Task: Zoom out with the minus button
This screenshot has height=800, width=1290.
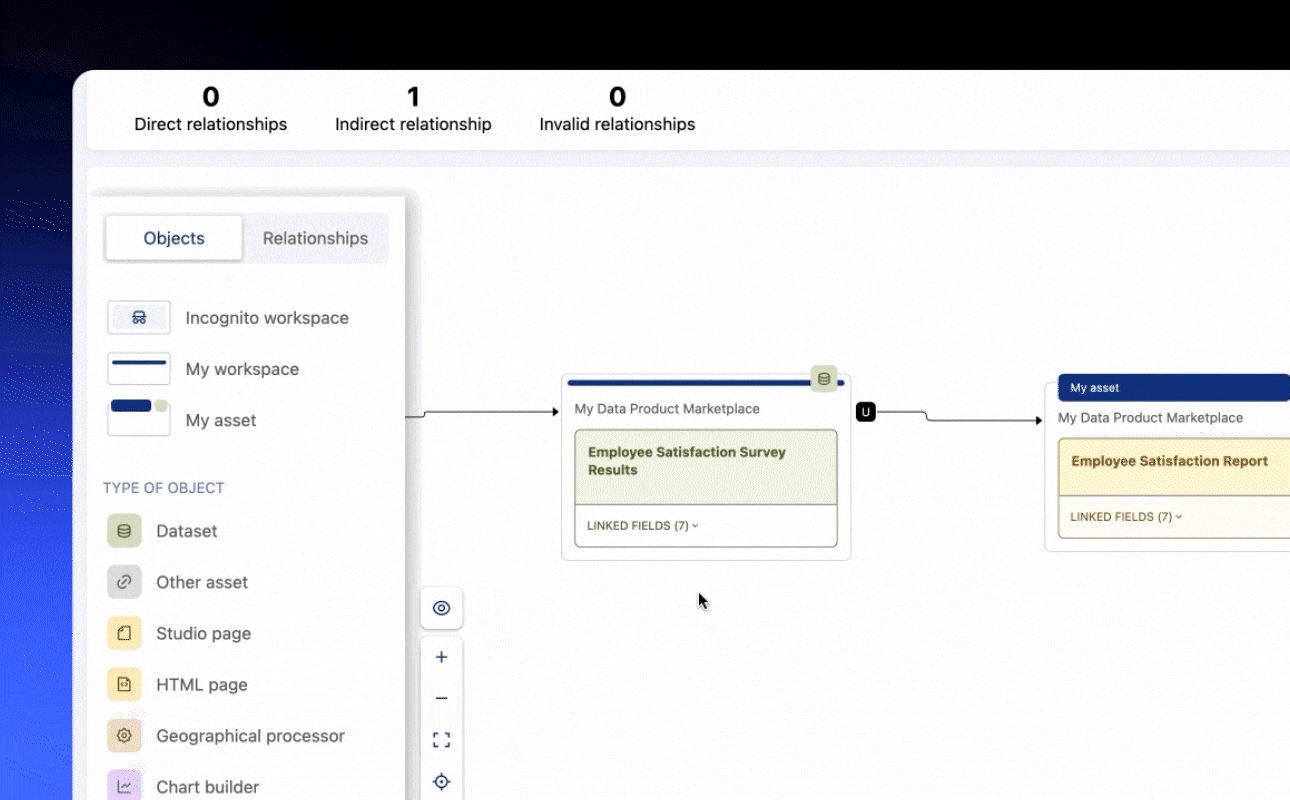Action: point(441,698)
